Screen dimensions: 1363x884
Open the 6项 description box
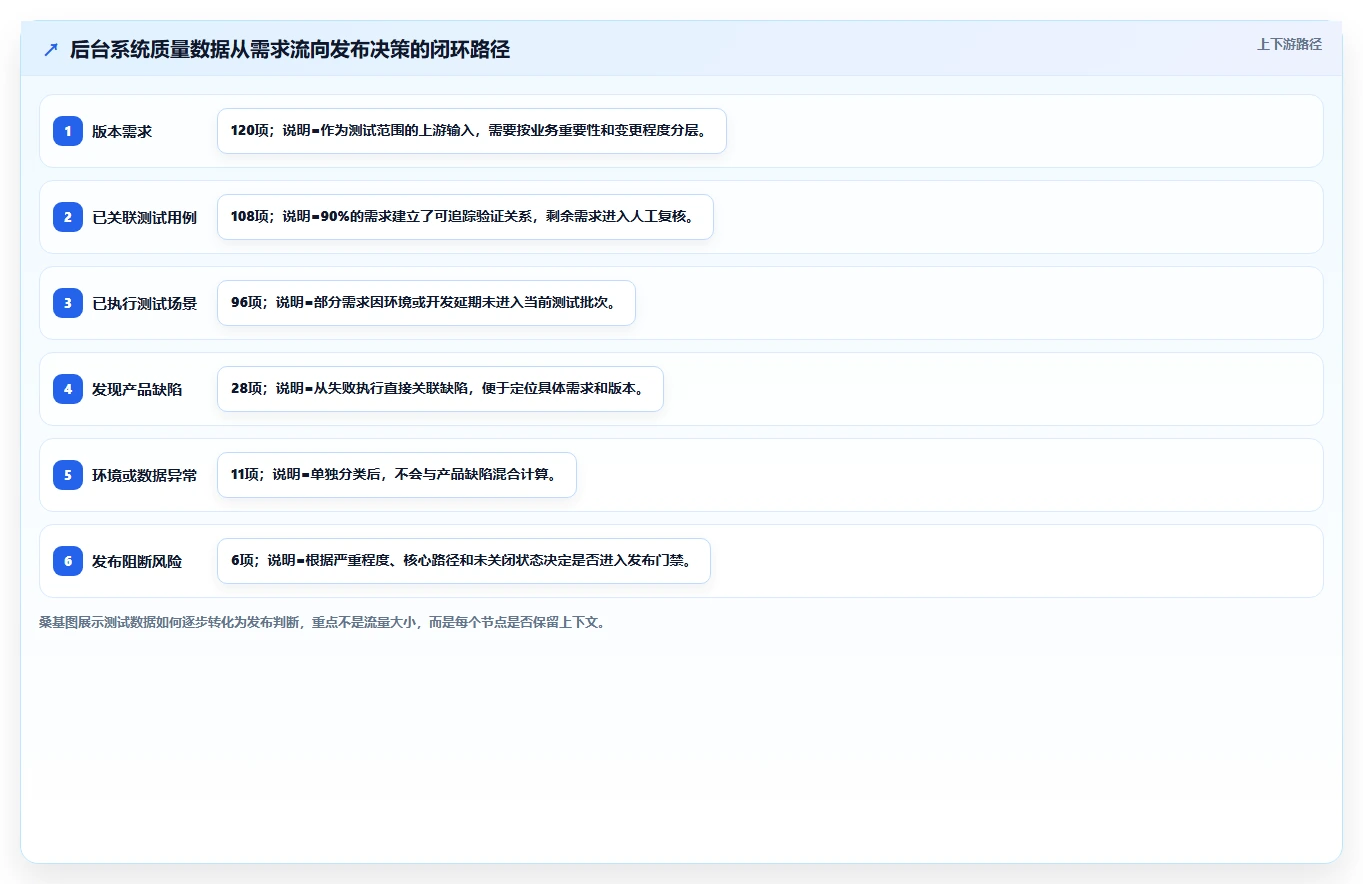click(x=464, y=561)
